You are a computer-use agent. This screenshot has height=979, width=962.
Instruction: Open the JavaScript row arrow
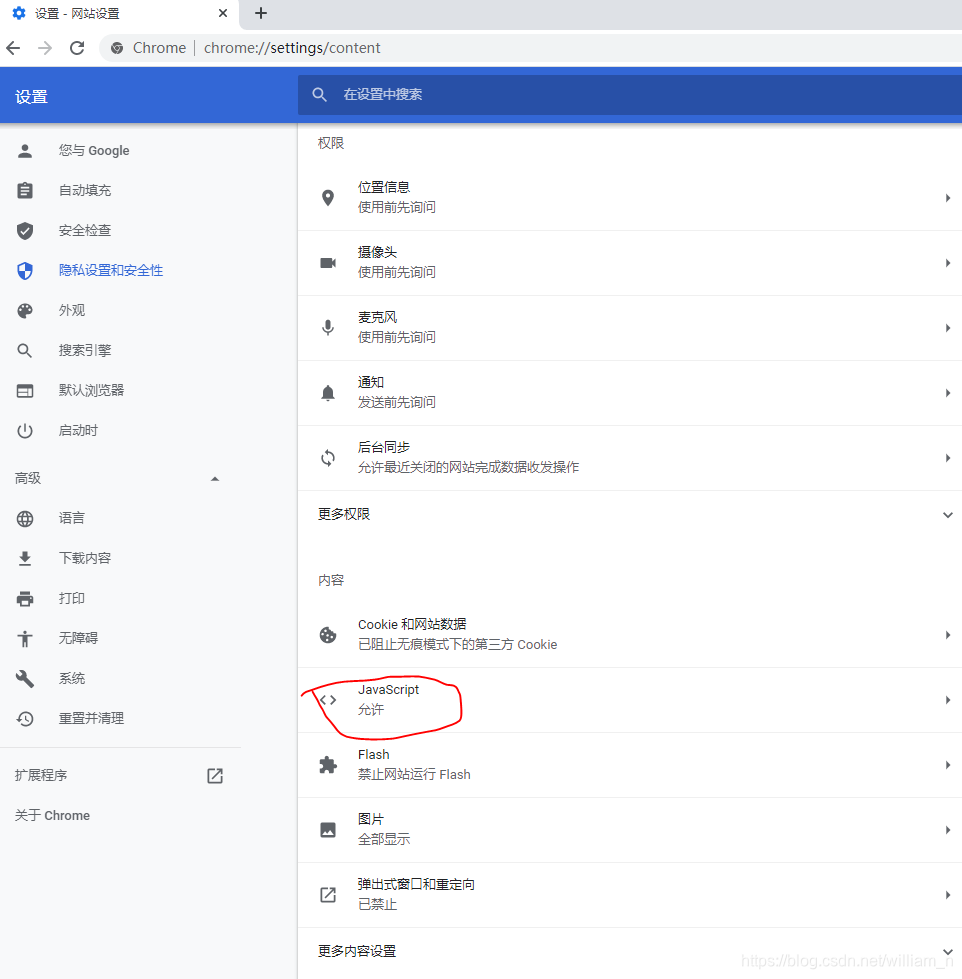coord(948,700)
